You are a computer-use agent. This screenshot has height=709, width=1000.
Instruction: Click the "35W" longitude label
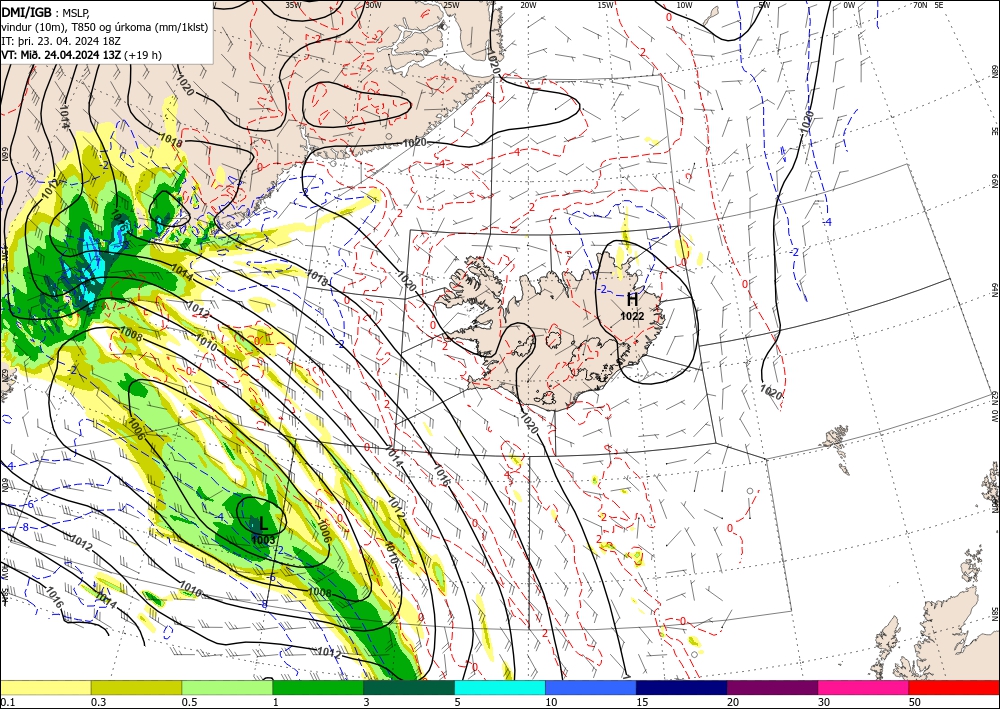293,5
